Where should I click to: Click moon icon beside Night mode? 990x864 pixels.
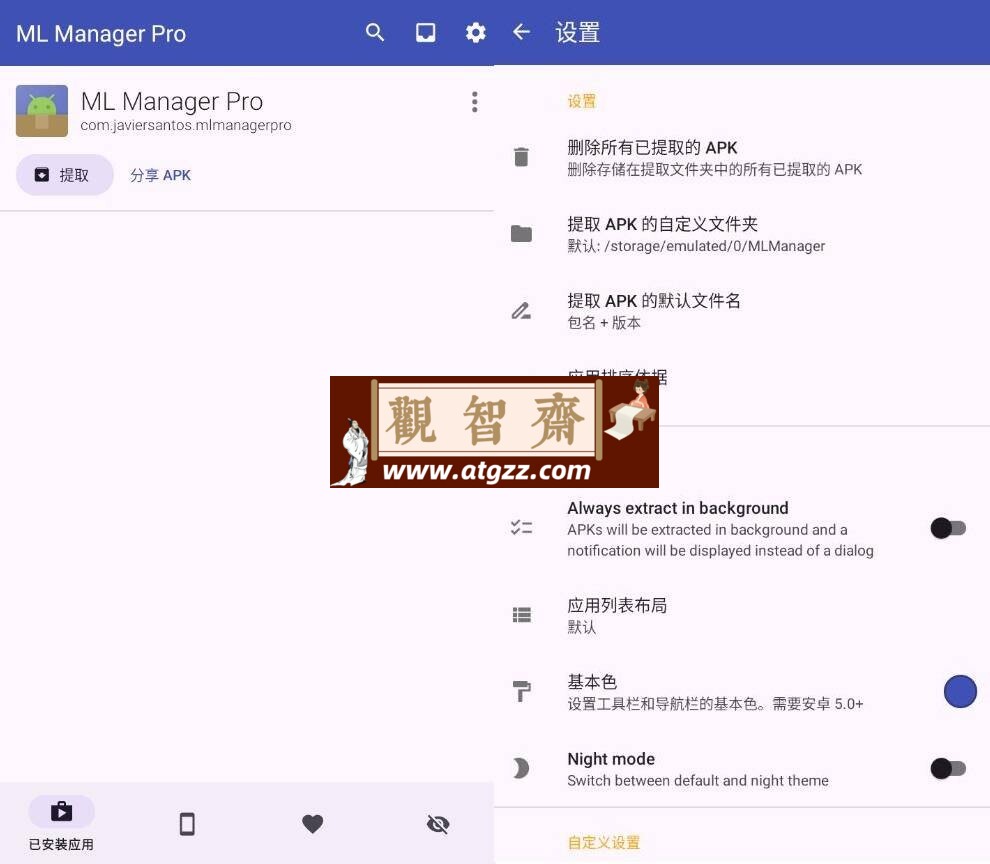[x=521, y=768]
